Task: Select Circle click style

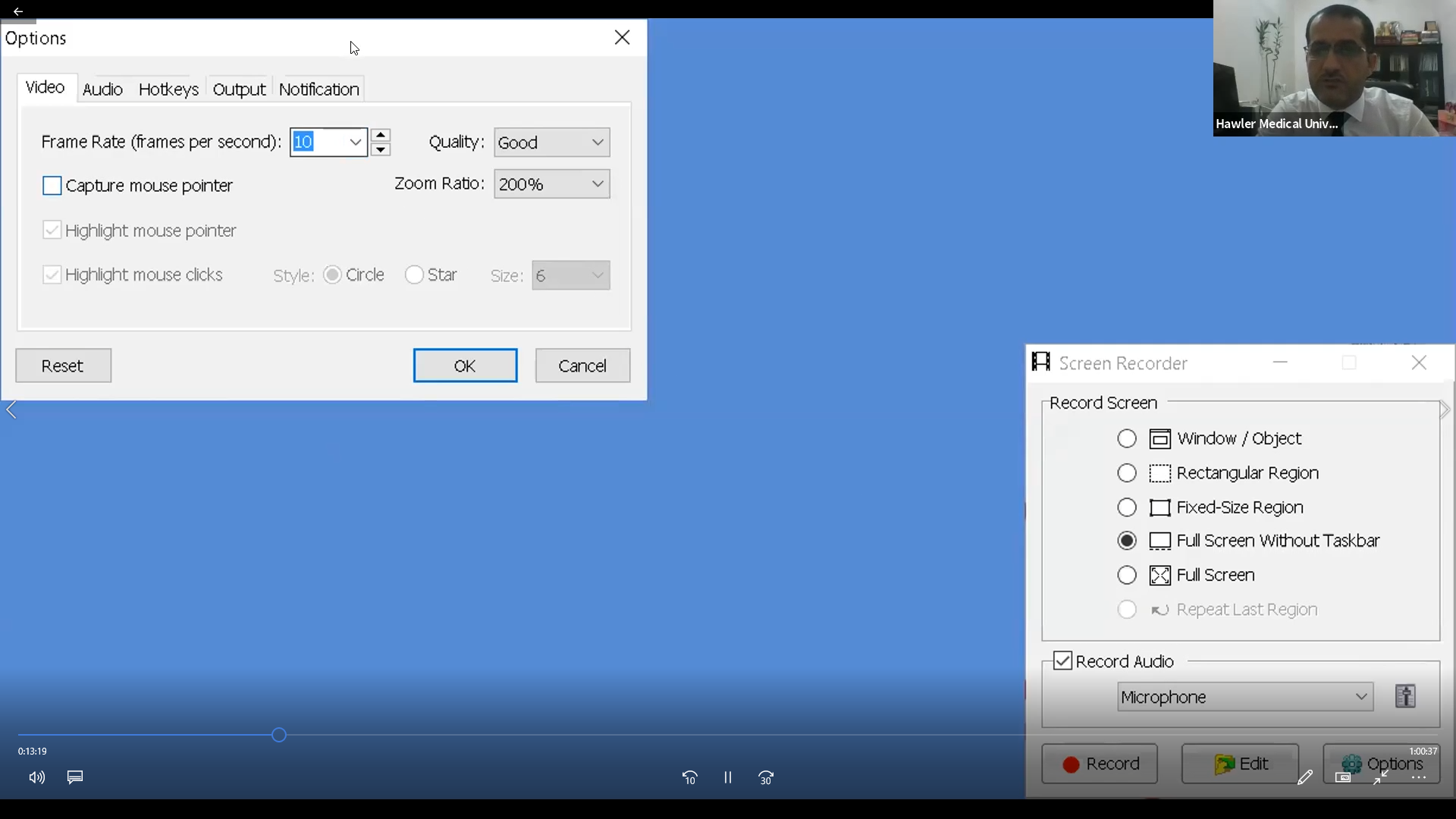Action: point(332,275)
